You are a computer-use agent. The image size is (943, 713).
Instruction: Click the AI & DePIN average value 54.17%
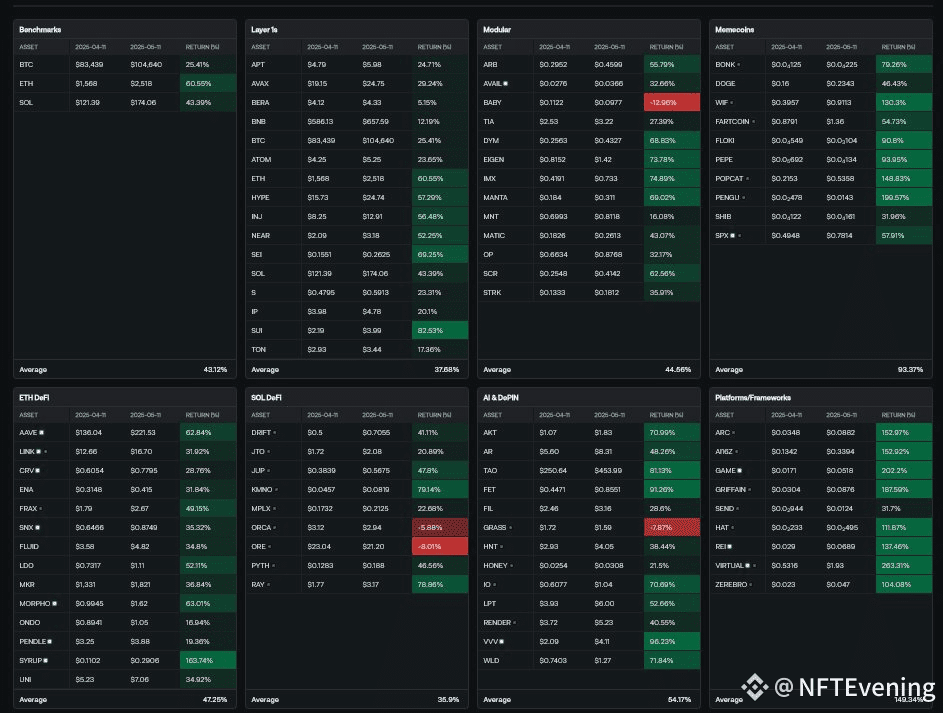point(680,700)
